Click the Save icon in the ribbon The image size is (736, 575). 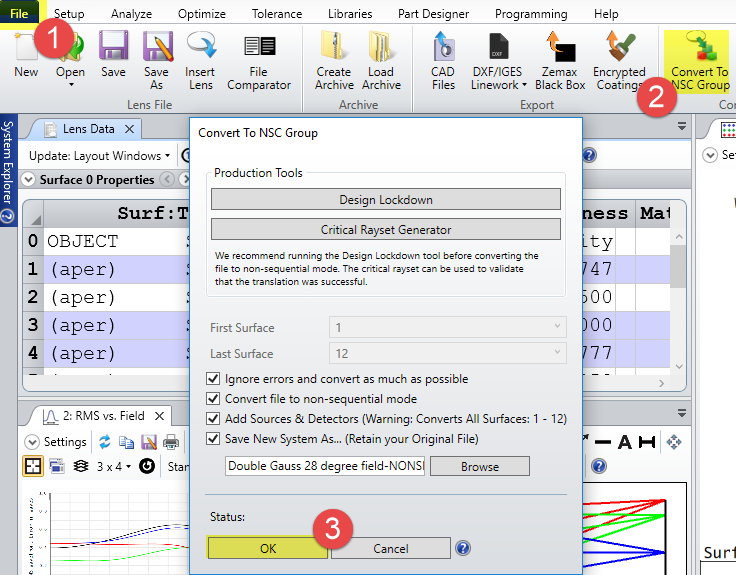pyautogui.click(x=113, y=46)
